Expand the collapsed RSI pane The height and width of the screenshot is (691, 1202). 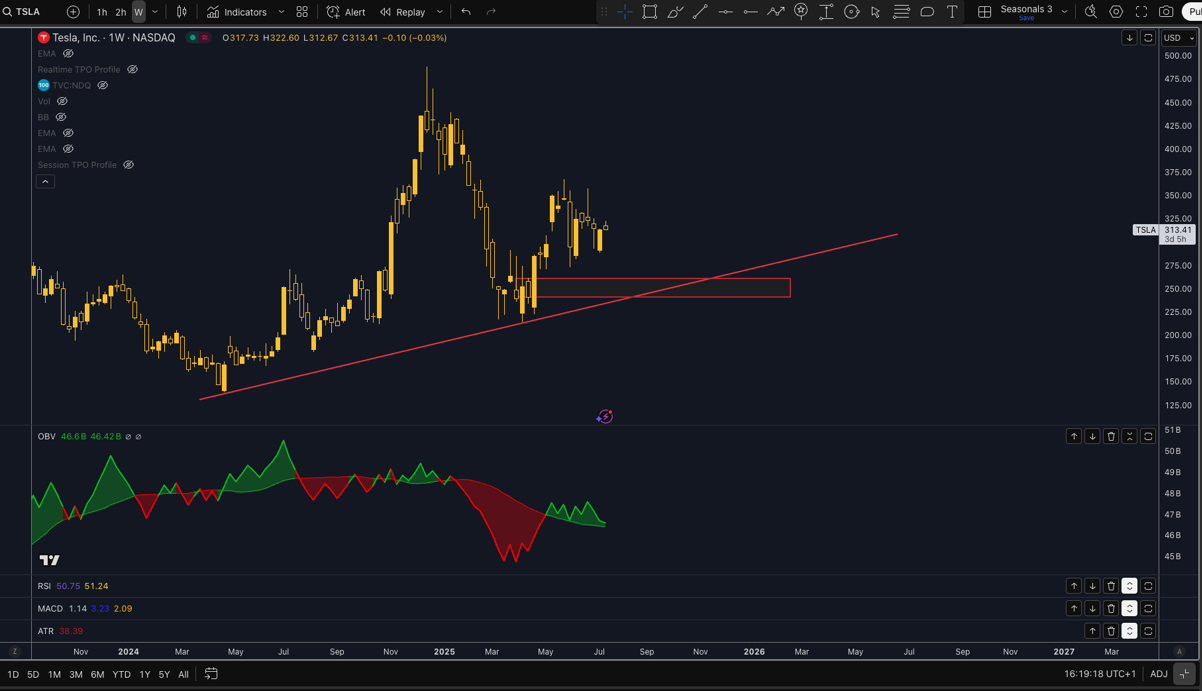(x=1129, y=586)
